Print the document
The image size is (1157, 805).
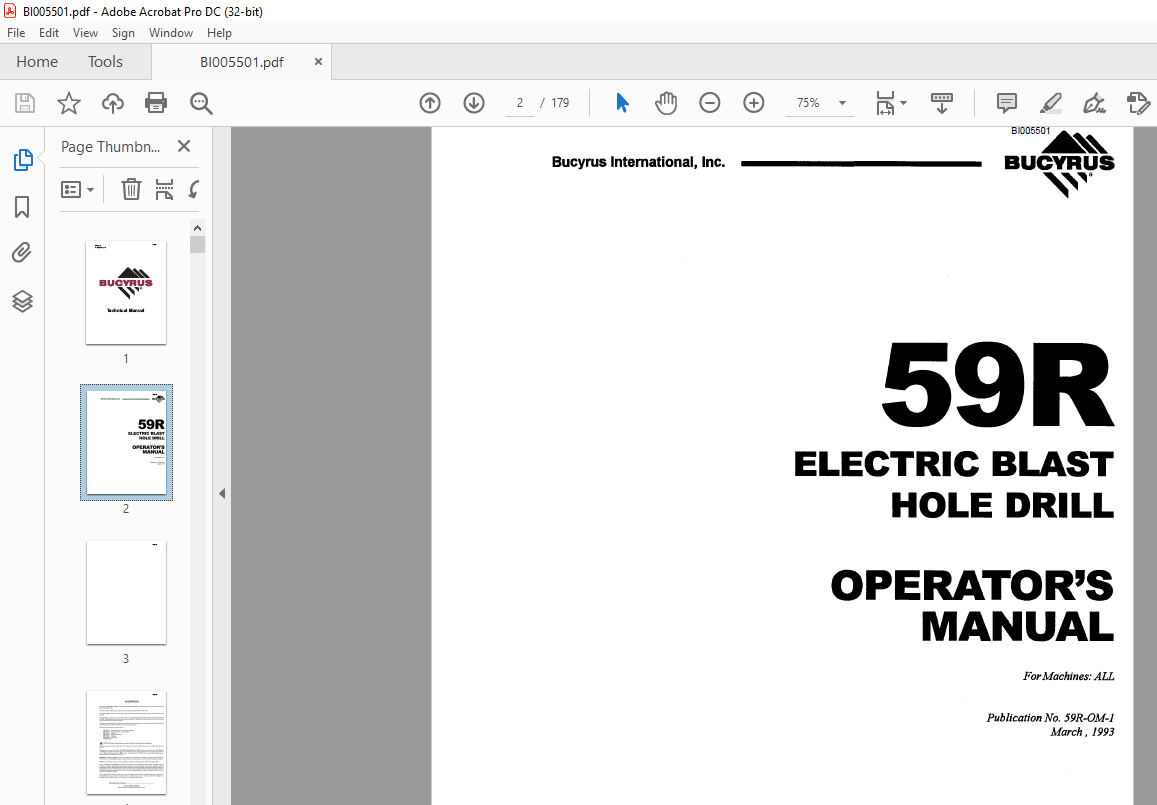point(156,103)
